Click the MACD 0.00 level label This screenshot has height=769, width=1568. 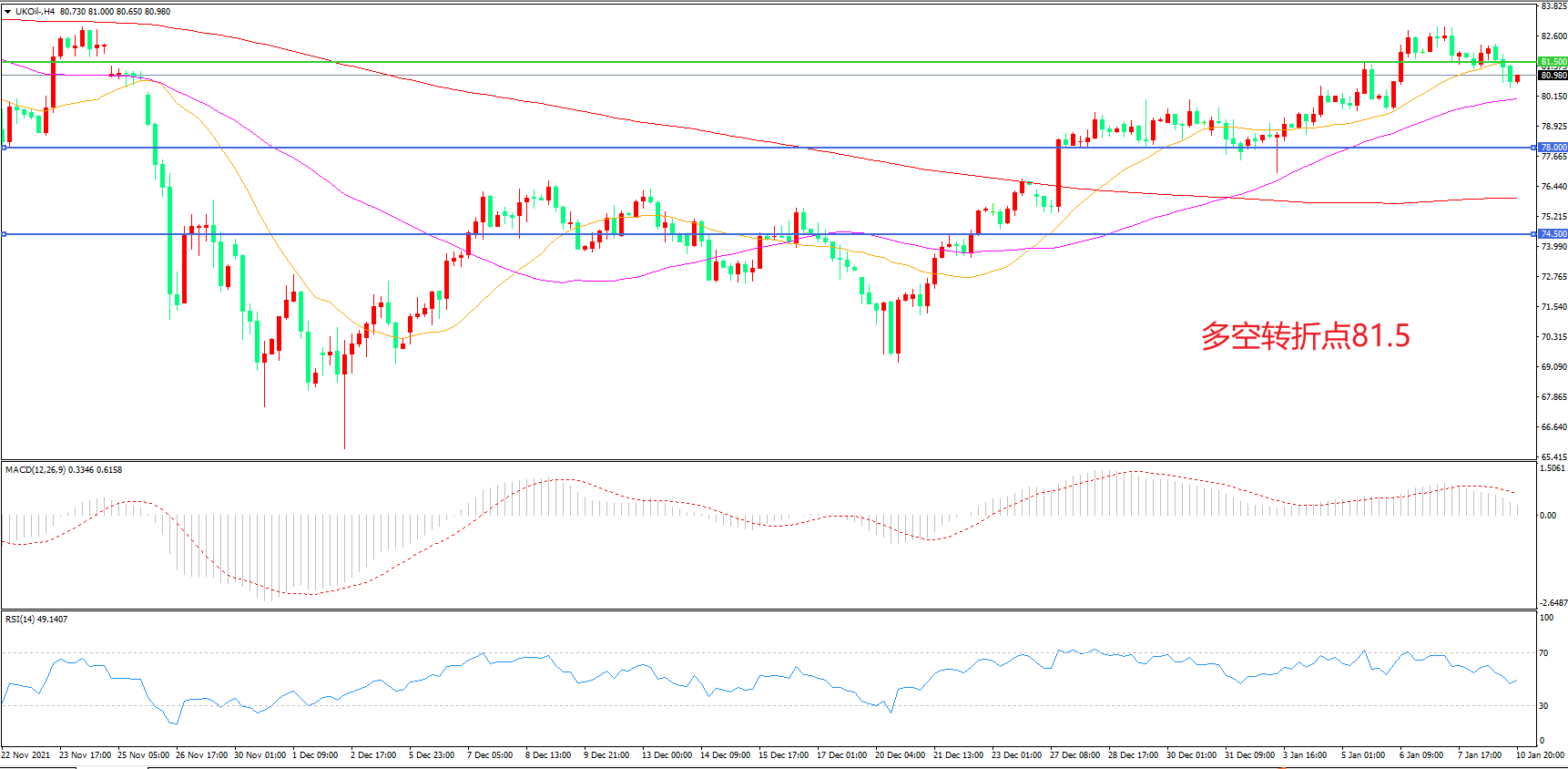[x=1547, y=516]
